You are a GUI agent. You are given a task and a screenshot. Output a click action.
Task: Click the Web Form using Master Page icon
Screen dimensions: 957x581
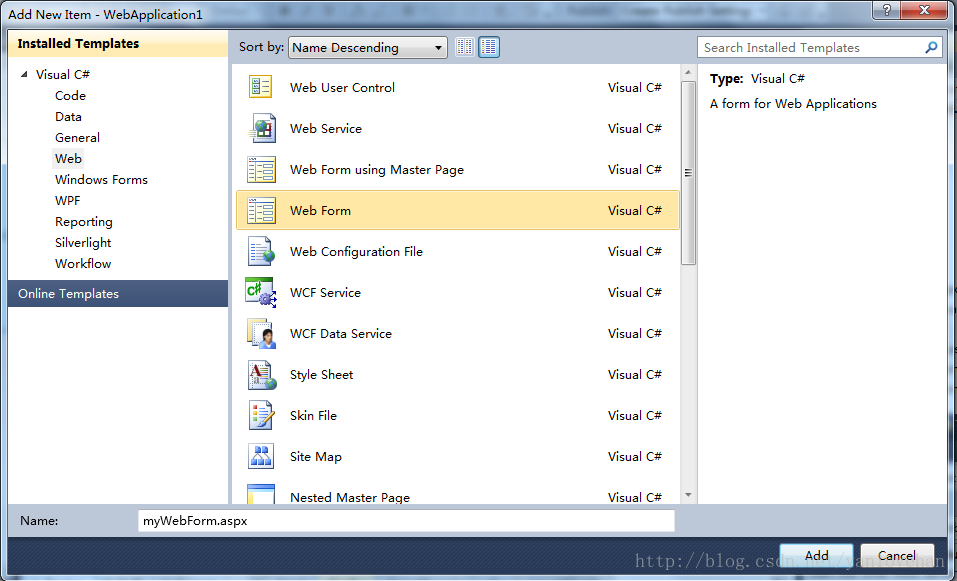tap(261, 170)
